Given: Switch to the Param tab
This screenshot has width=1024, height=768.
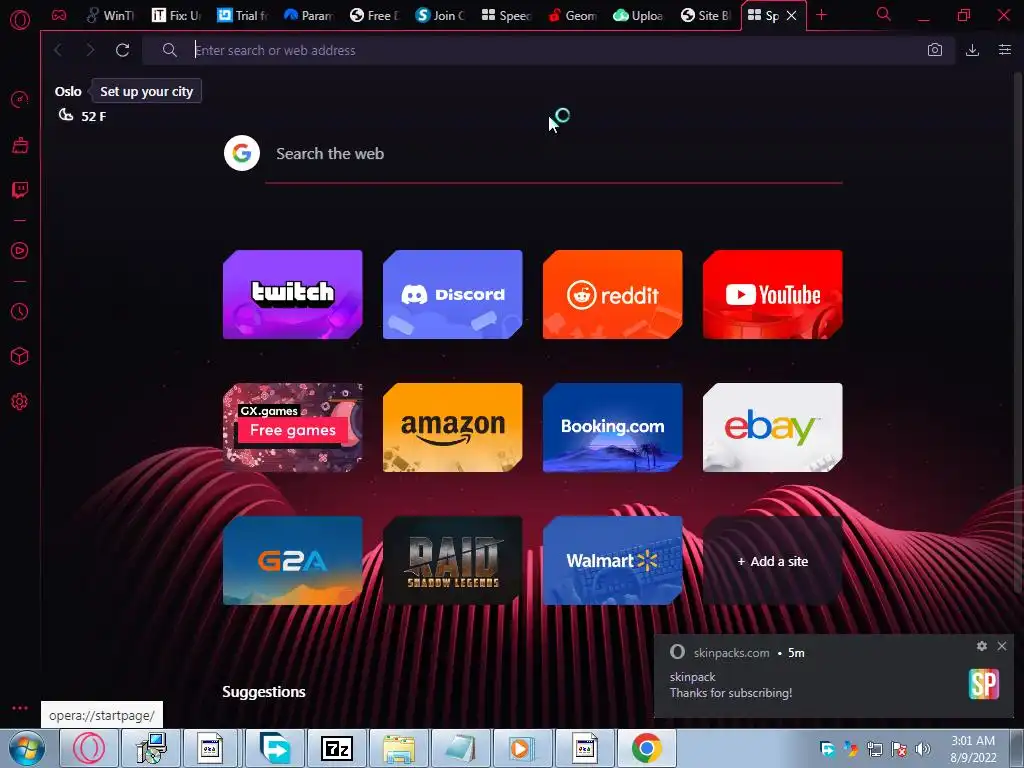Looking at the screenshot, I should (308, 16).
